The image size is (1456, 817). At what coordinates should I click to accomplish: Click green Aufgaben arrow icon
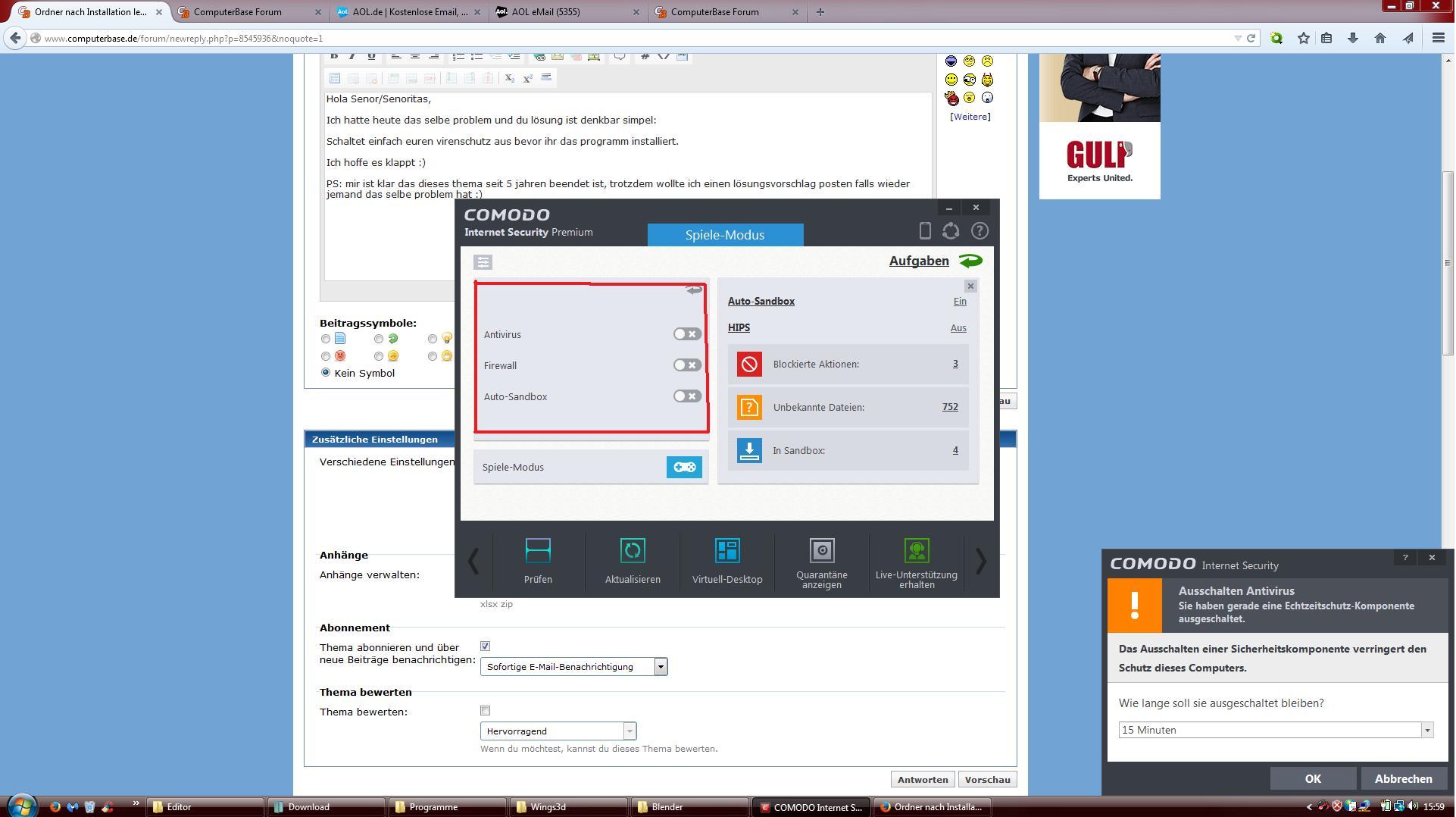coord(970,261)
